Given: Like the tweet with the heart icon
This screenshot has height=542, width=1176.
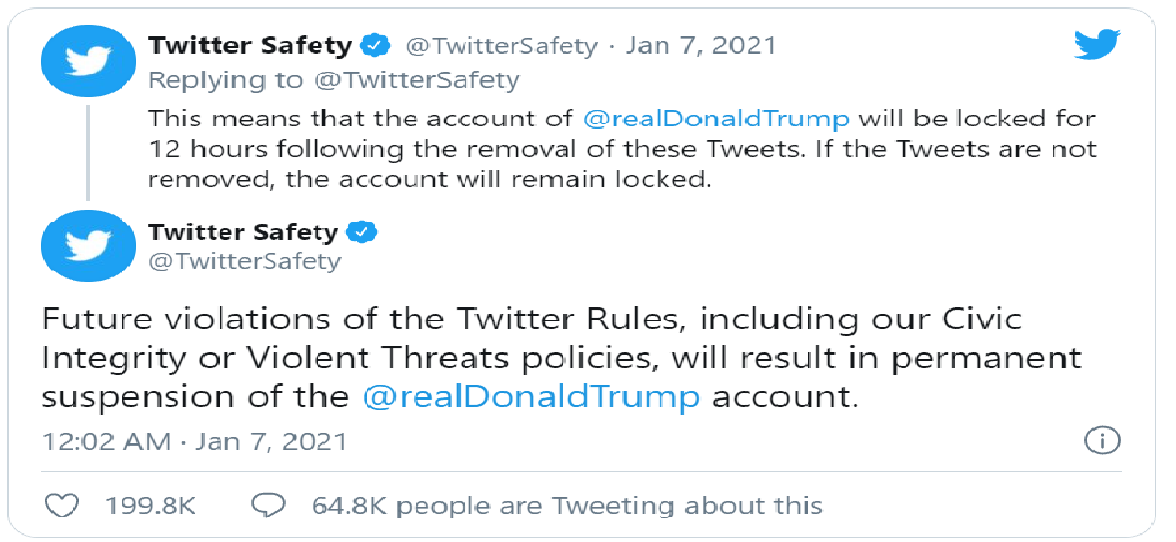Looking at the screenshot, I should (62, 505).
